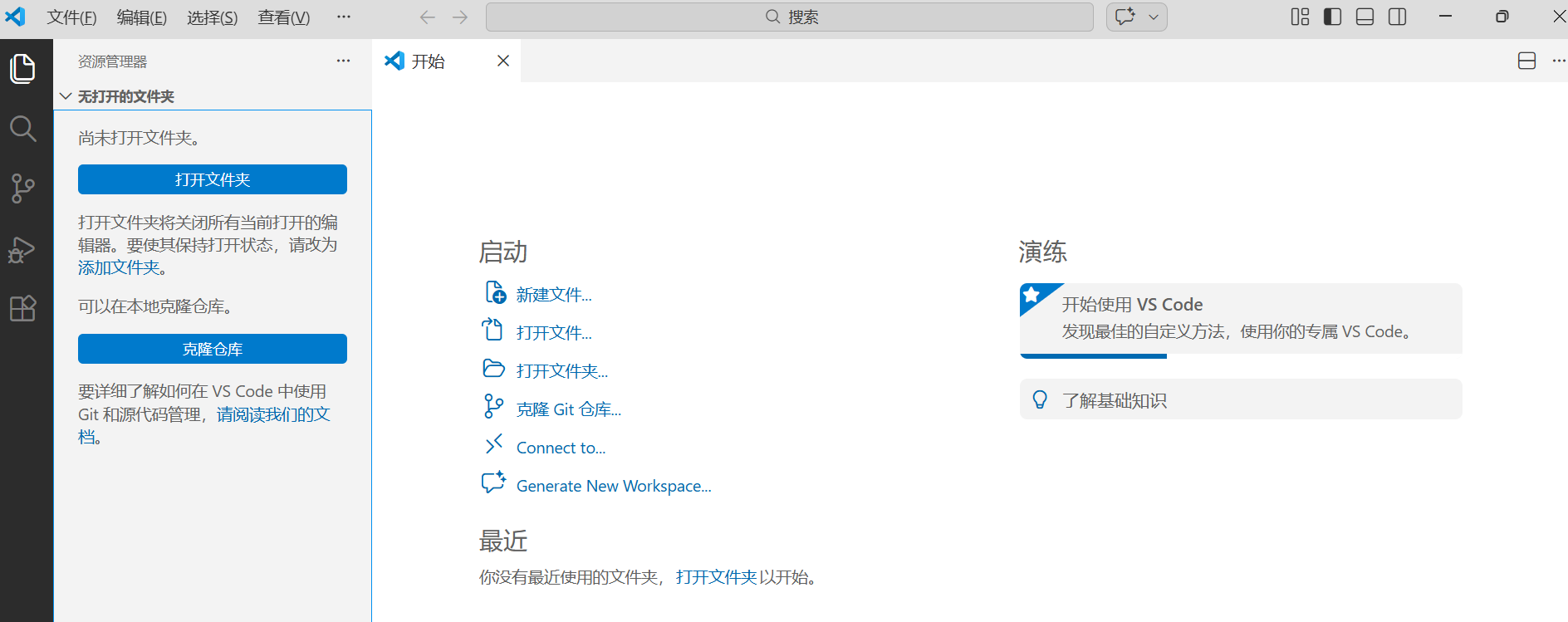Viewport: 1568px width, 622px height.
Task: Go forward with the right arrow
Action: coord(460,17)
